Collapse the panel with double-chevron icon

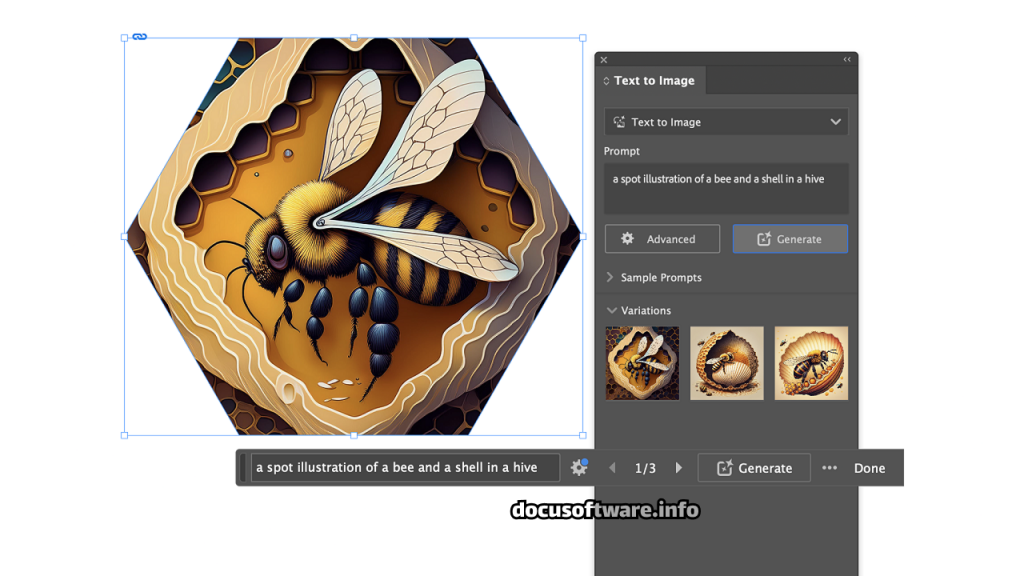coord(847,59)
